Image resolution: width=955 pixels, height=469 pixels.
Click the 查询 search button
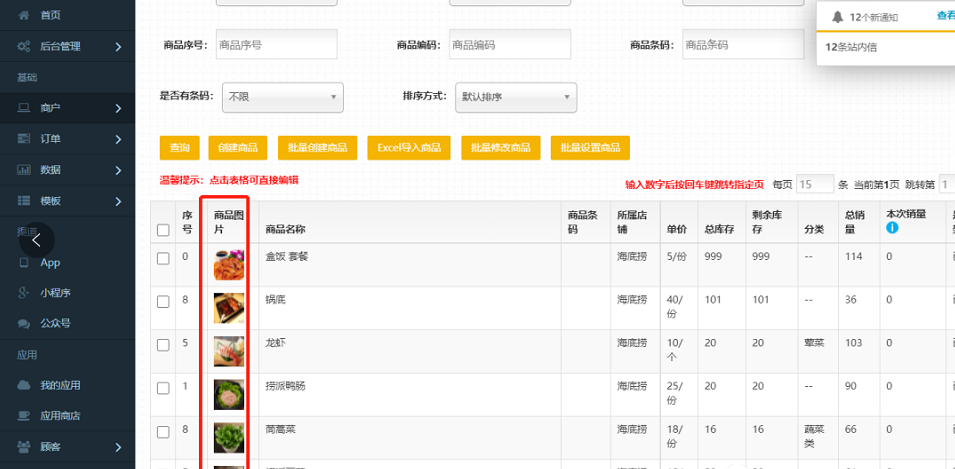(x=180, y=148)
